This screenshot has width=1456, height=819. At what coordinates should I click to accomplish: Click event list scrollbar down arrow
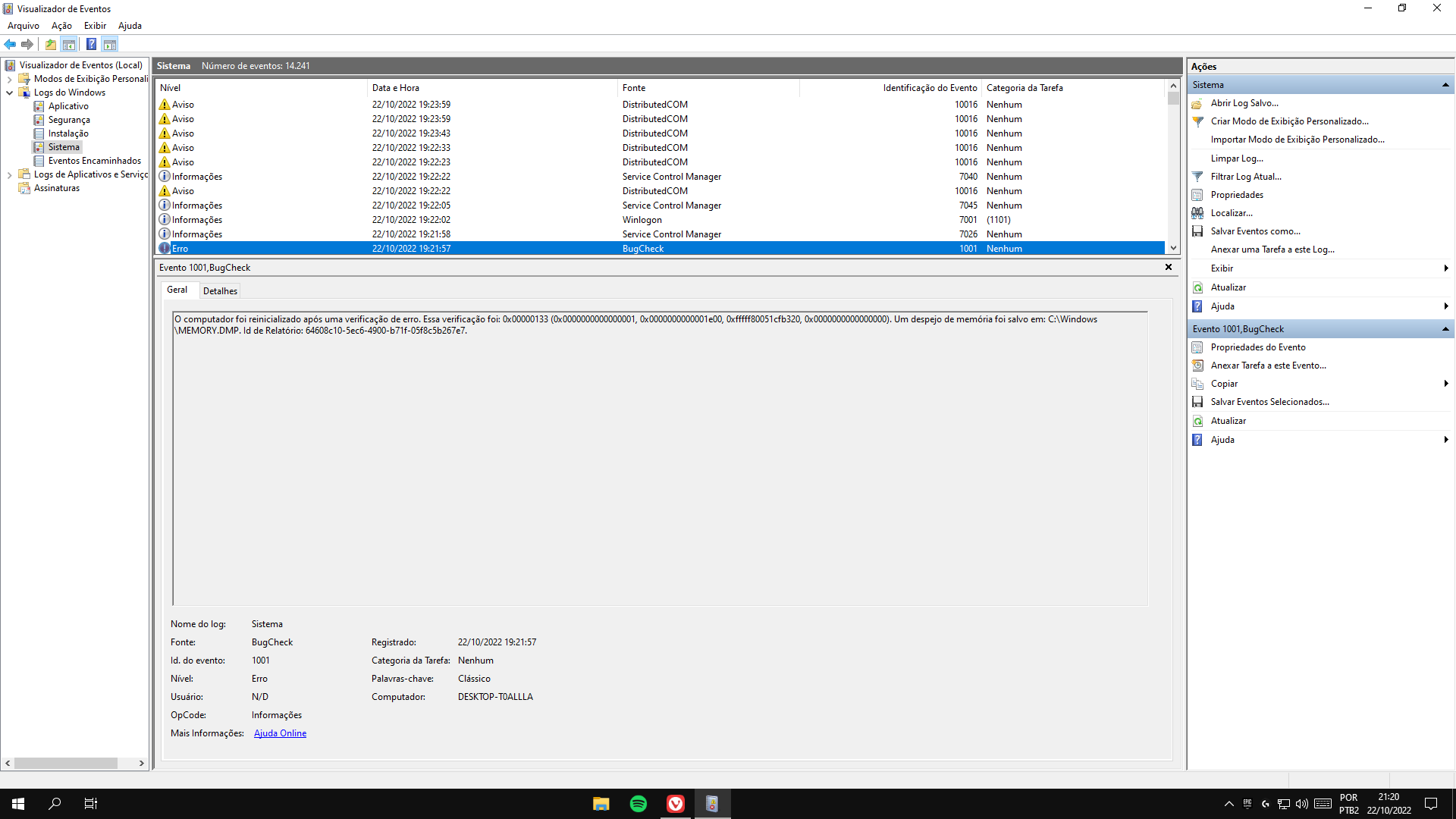1173,248
